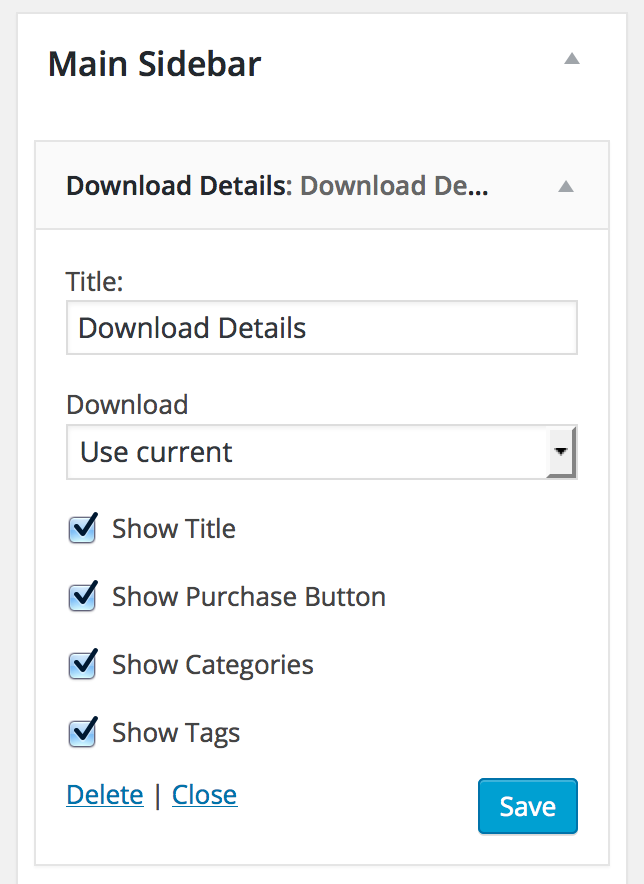The width and height of the screenshot is (644, 884).
Task: Disable the Show Categories checkbox
Action: pyautogui.click(x=82, y=665)
